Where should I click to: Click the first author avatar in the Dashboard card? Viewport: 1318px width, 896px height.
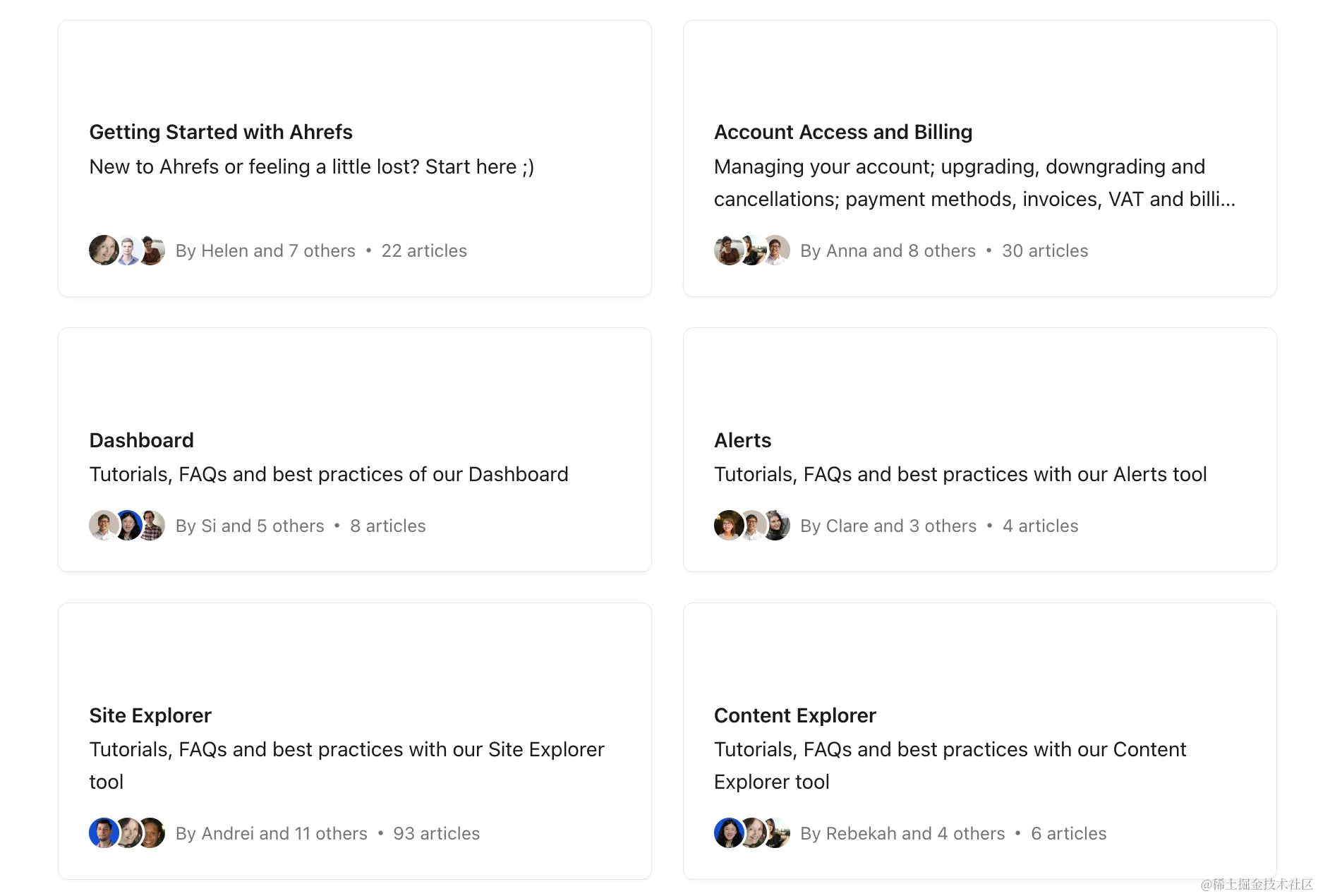104,526
